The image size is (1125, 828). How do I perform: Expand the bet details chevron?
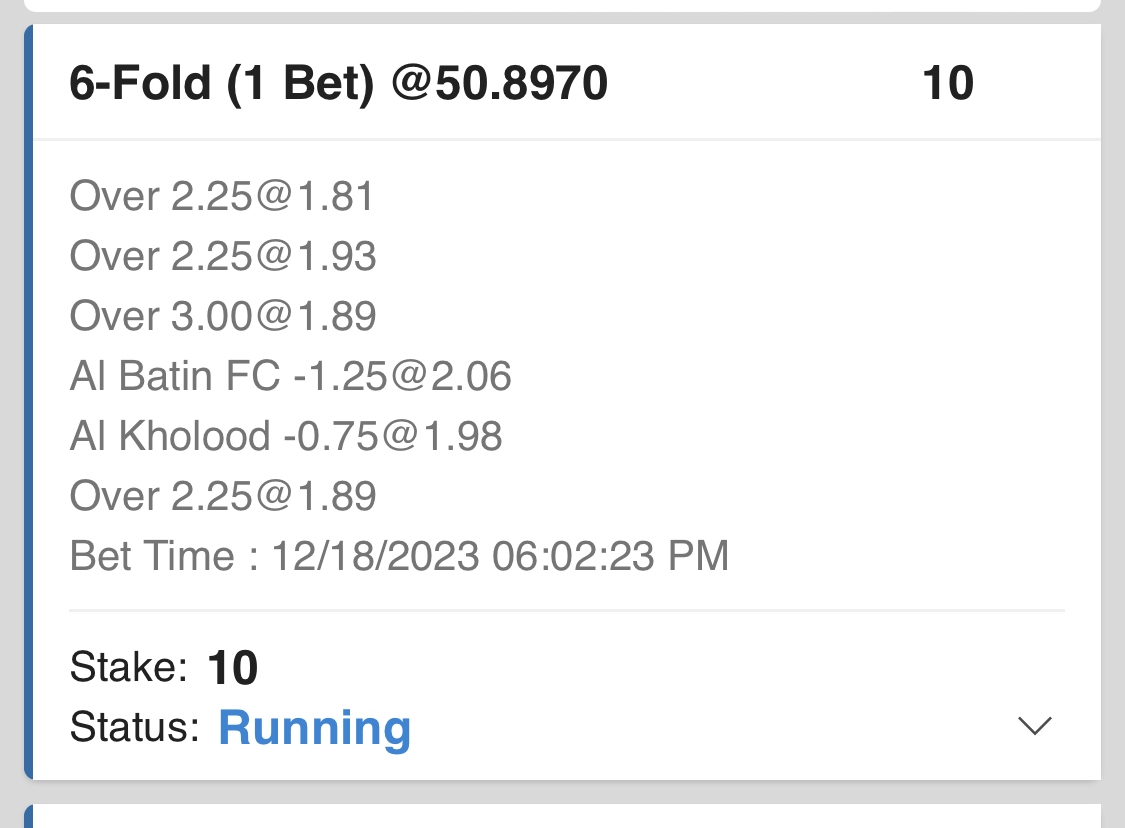pyautogui.click(x=1034, y=726)
